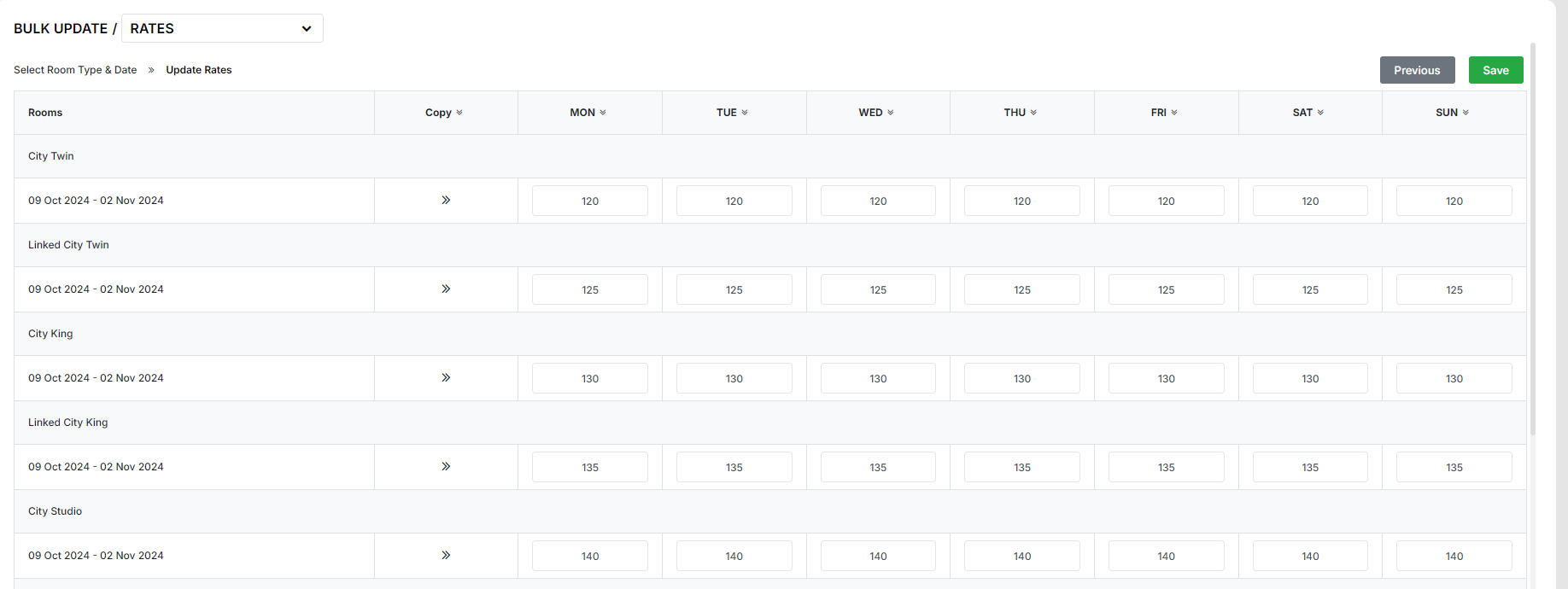Expand the FRI column header chevron
This screenshot has height=589, width=1568.
click(x=1174, y=113)
